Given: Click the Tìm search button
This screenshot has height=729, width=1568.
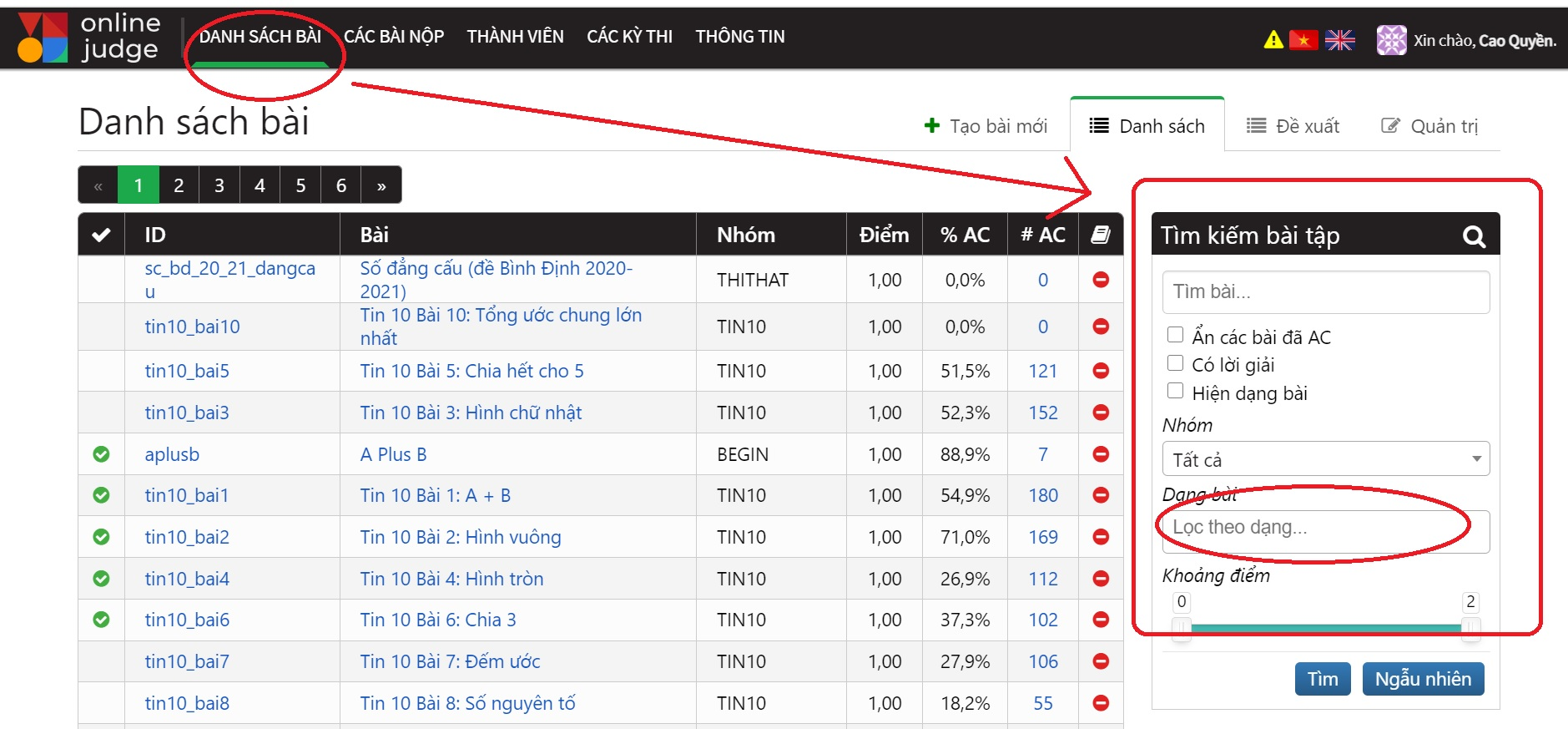Looking at the screenshot, I should (1323, 679).
